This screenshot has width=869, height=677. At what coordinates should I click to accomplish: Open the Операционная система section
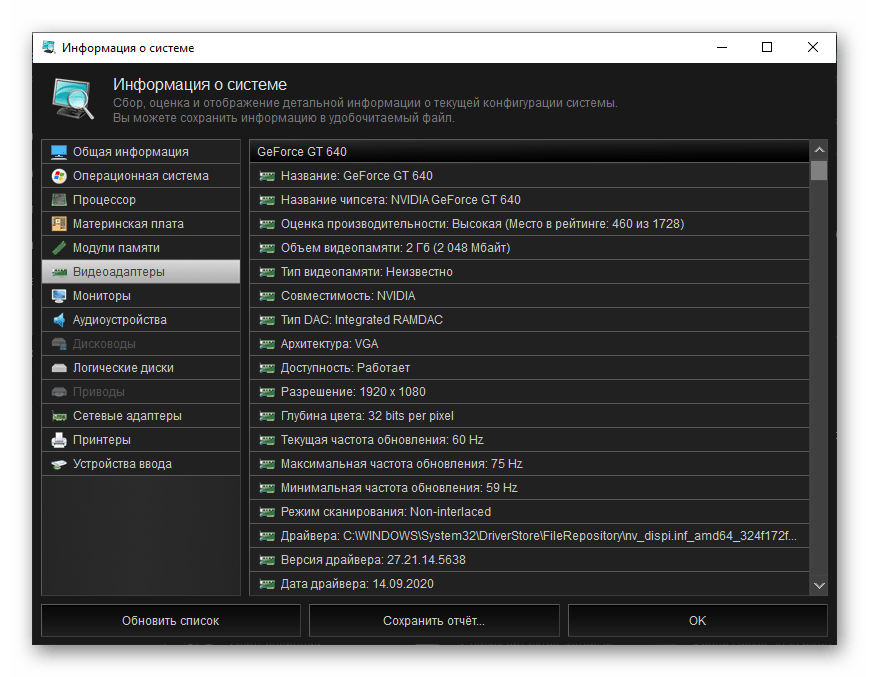click(141, 176)
